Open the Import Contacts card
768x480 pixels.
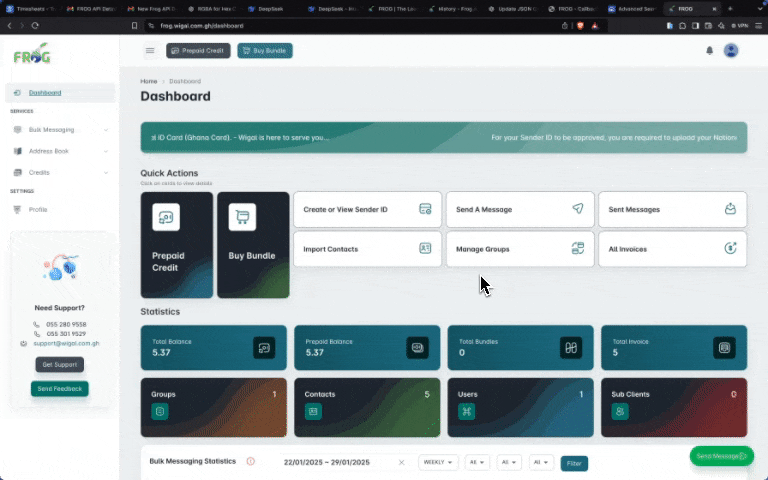point(367,249)
